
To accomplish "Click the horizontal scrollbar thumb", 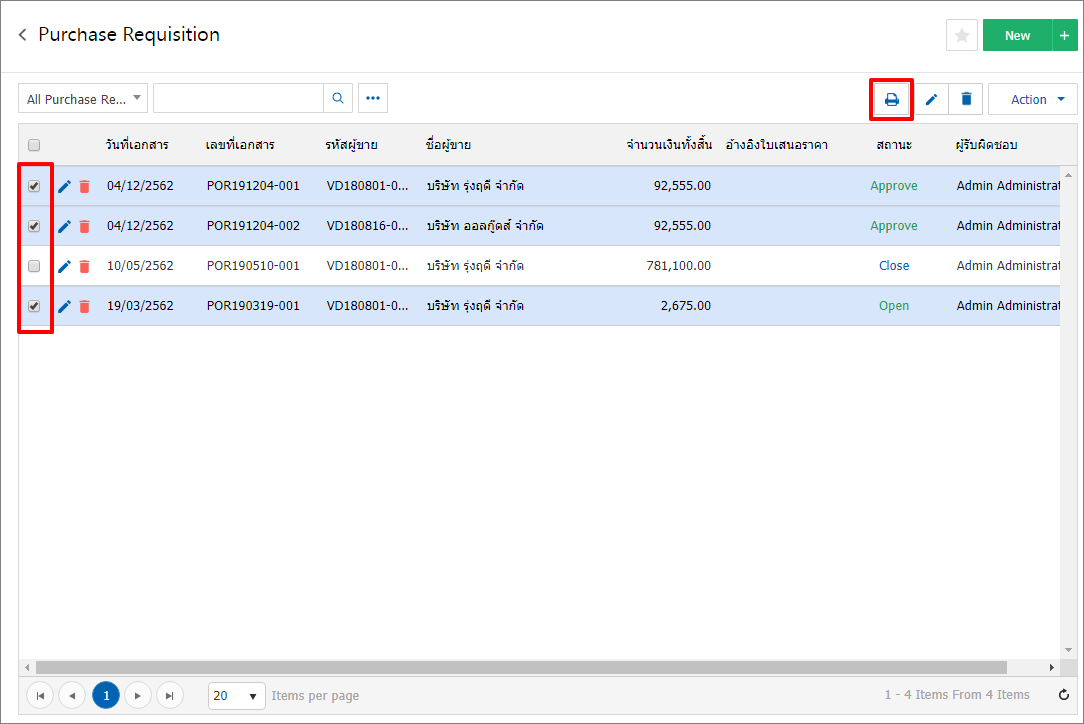I will coord(521,667).
